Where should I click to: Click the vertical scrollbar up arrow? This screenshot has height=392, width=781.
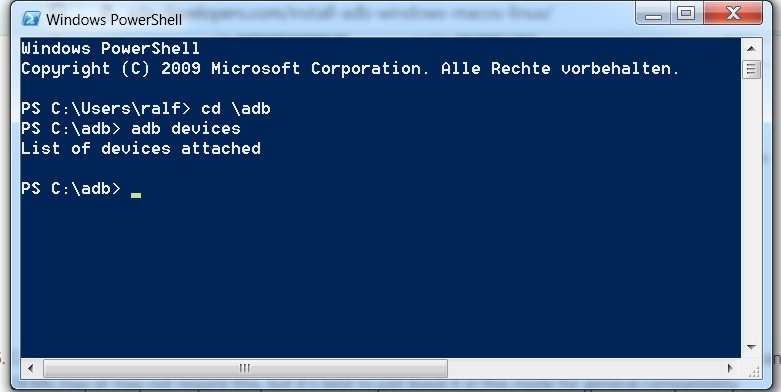(751, 48)
